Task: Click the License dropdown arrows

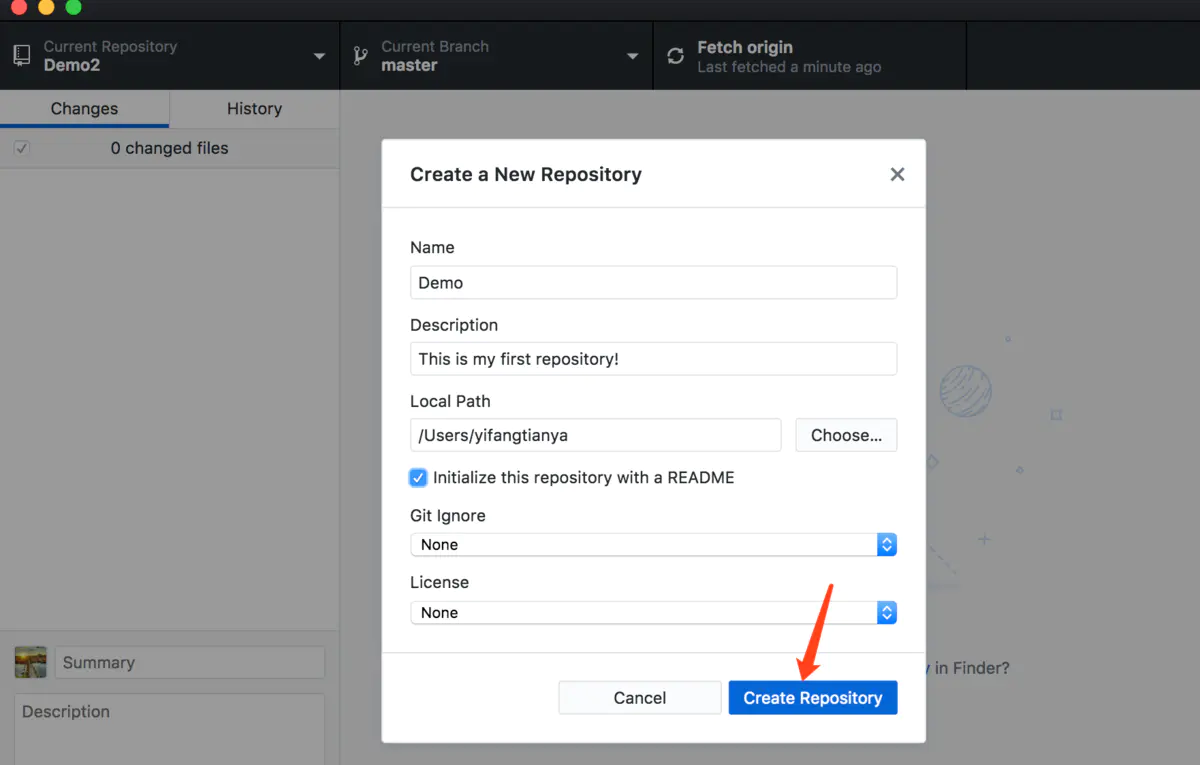Action: [x=886, y=612]
